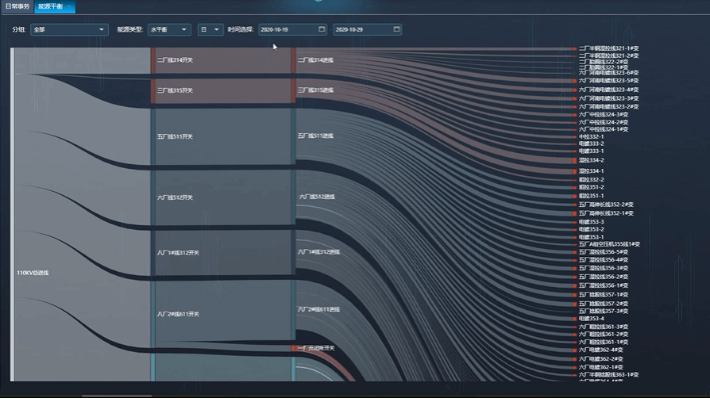Open calendar icon of end date 2020-10-29
Viewport: 710px width, 399px height.
[x=397, y=29]
